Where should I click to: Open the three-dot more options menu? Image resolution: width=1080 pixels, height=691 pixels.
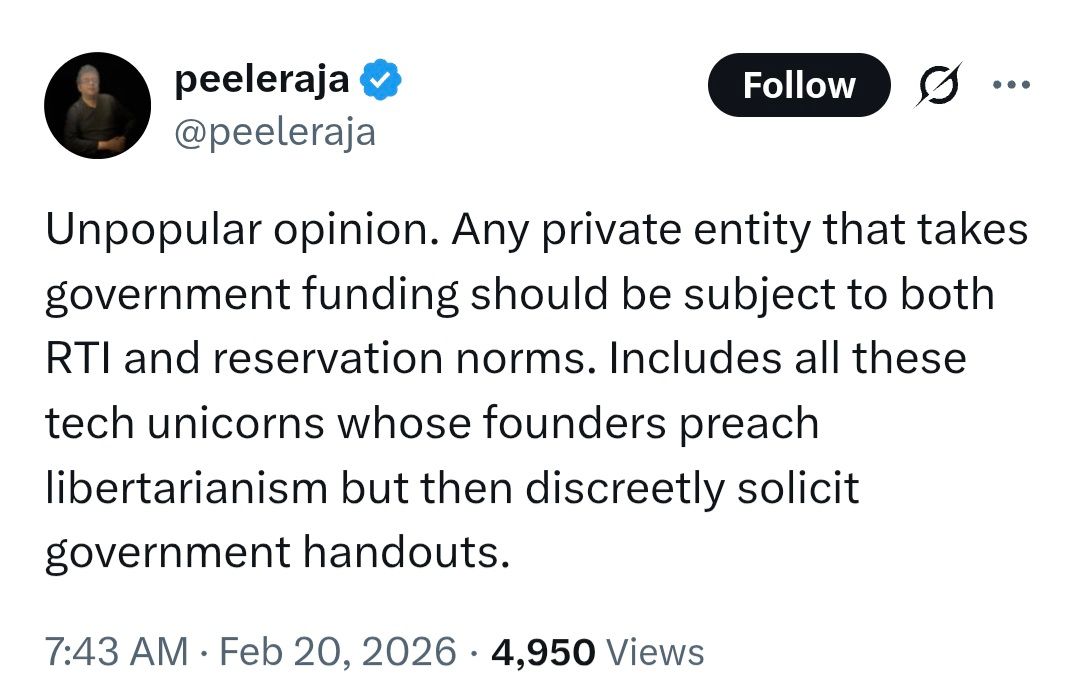(1010, 84)
